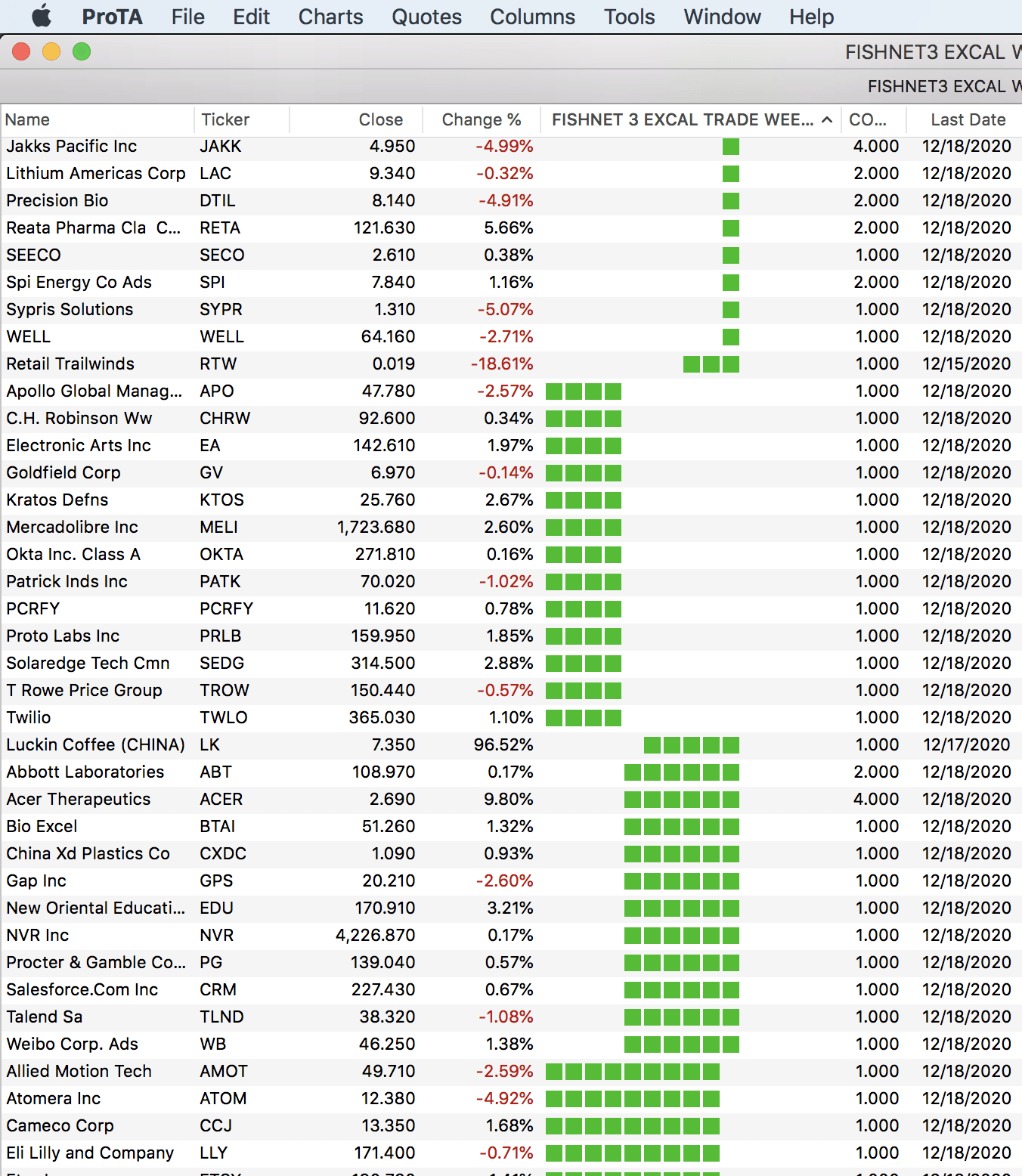This screenshot has height=1176, width=1022.
Task: Click Luckin Coffee change 96.52%
Action: coord(503,745)
